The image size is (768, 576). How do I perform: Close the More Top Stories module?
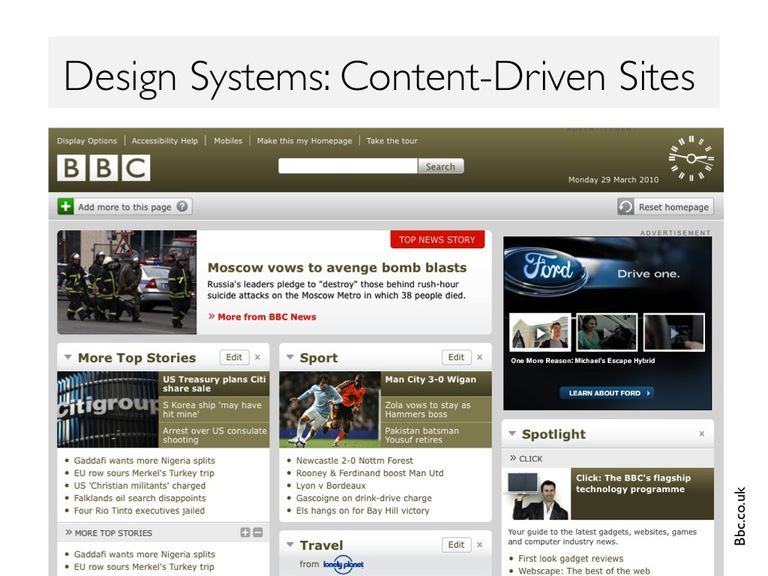click(258, 358)
